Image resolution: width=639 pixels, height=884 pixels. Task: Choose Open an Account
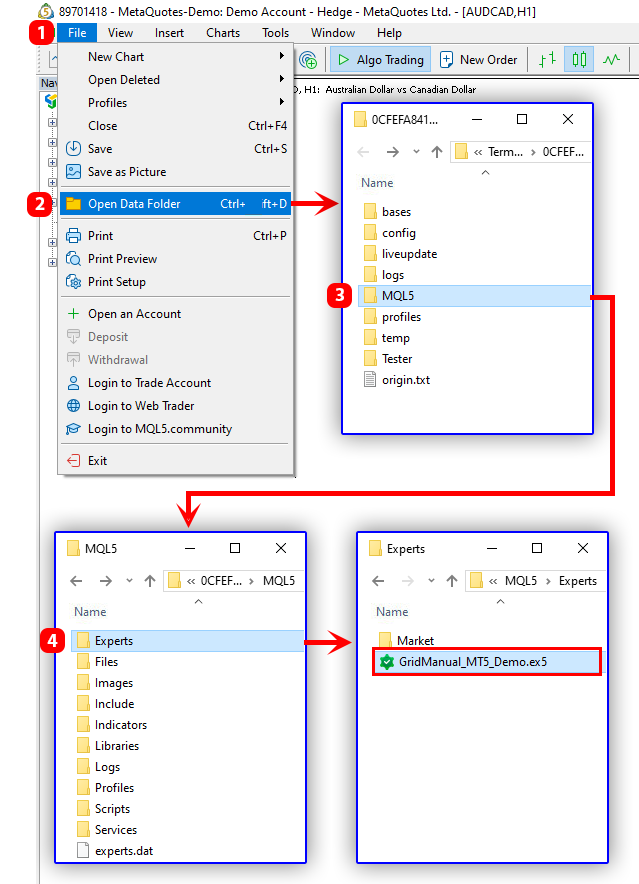tap(175, 313)
